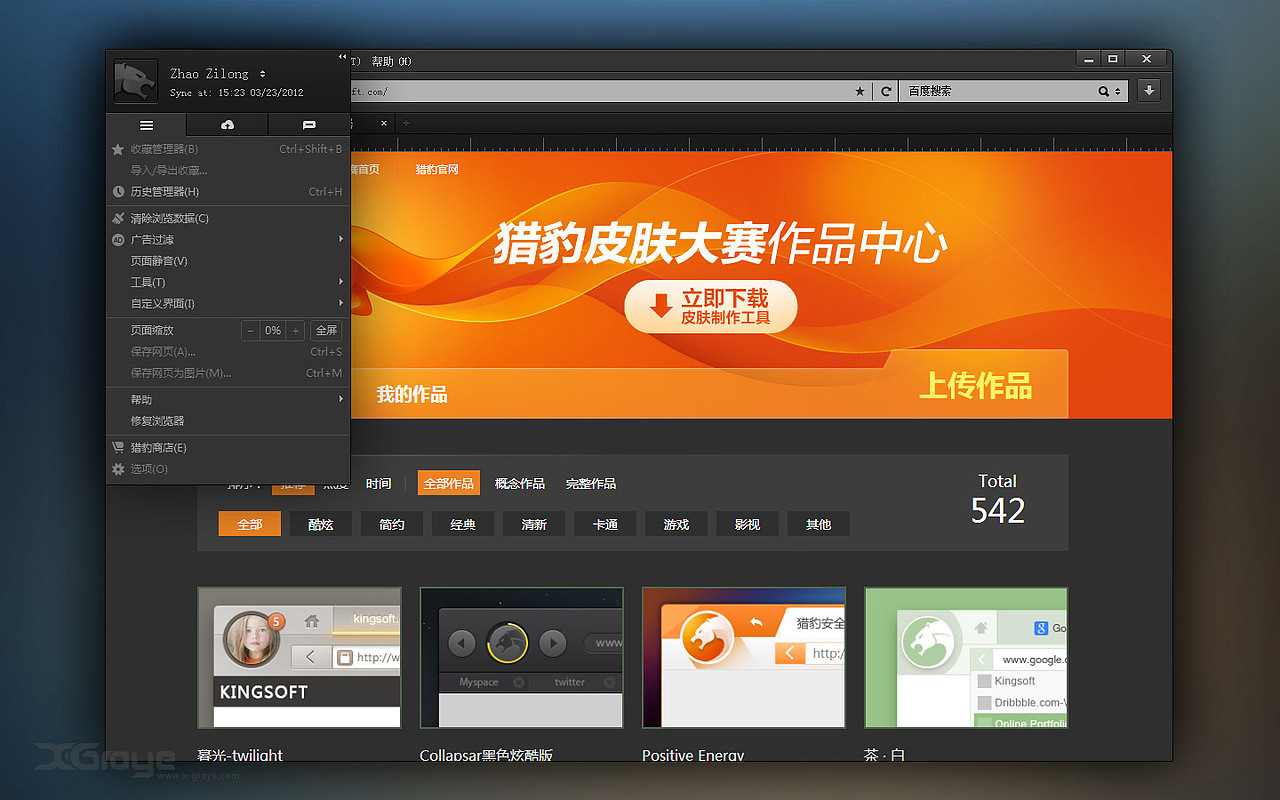Close the current browser tab with the x

[384, 124]
